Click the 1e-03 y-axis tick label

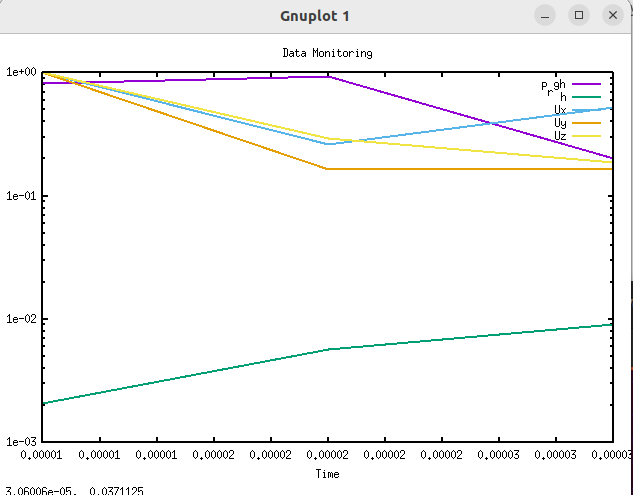(21, 442)
